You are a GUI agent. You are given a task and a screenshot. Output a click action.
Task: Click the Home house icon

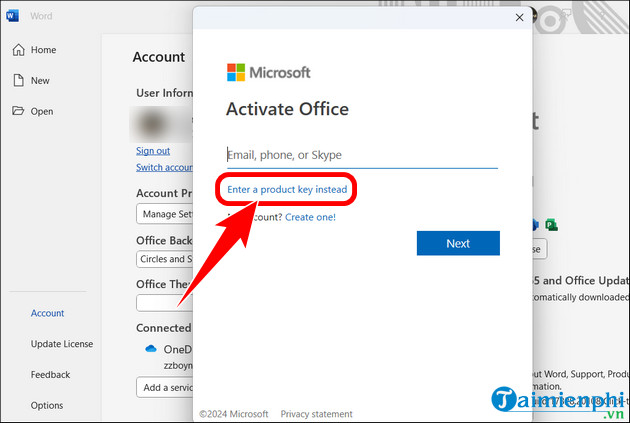(18, 49)
